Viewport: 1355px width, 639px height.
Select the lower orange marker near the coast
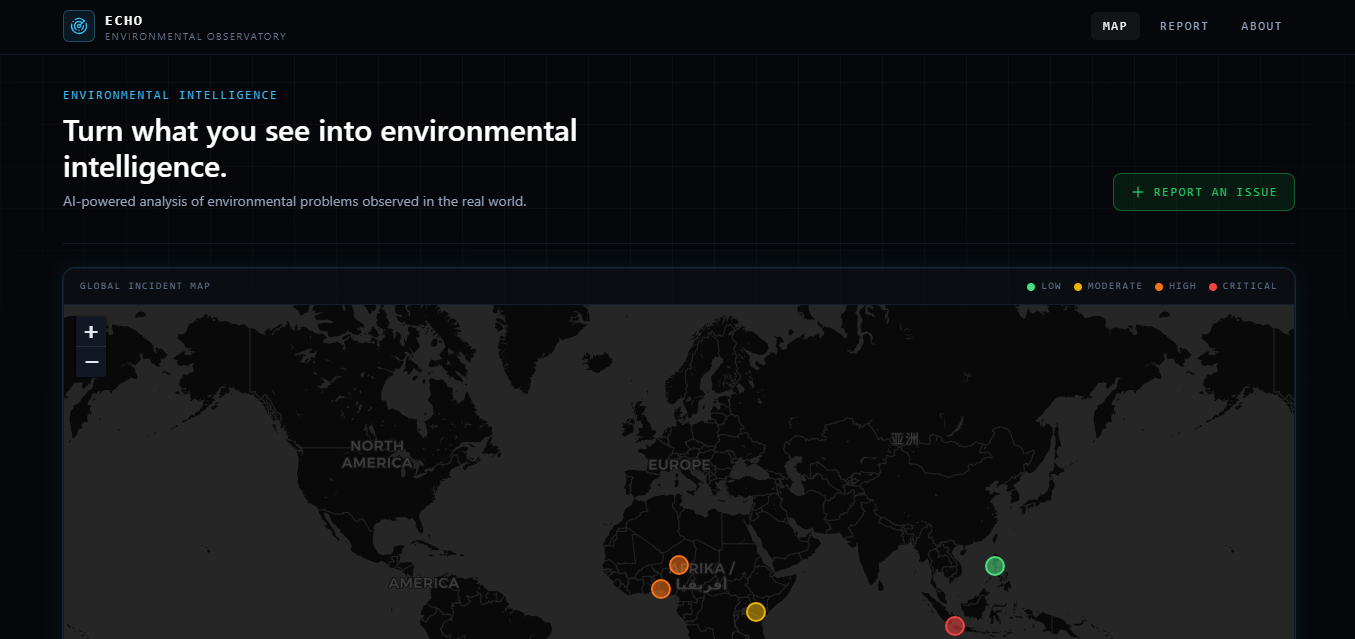[661, 589]
